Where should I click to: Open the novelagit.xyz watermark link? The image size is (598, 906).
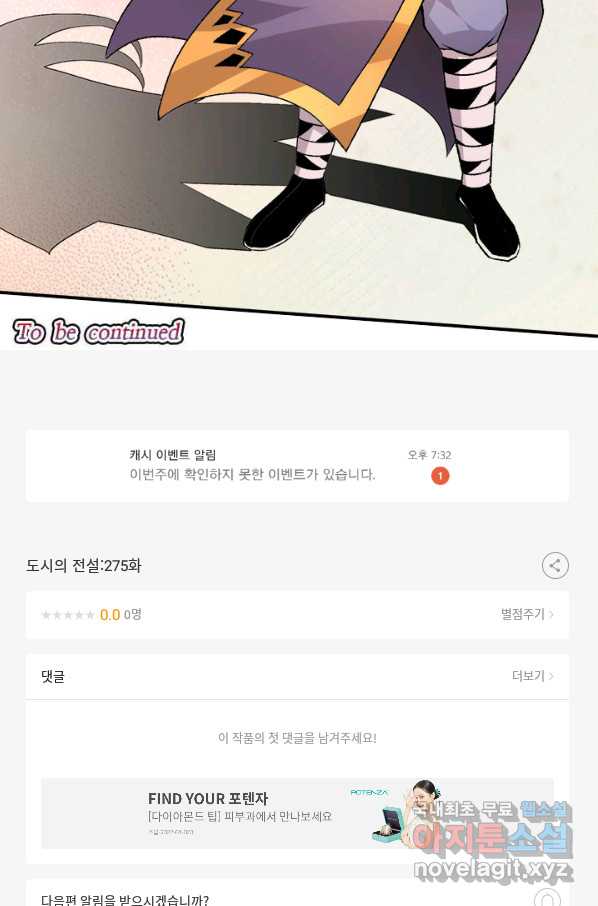[x=493, y=868]
